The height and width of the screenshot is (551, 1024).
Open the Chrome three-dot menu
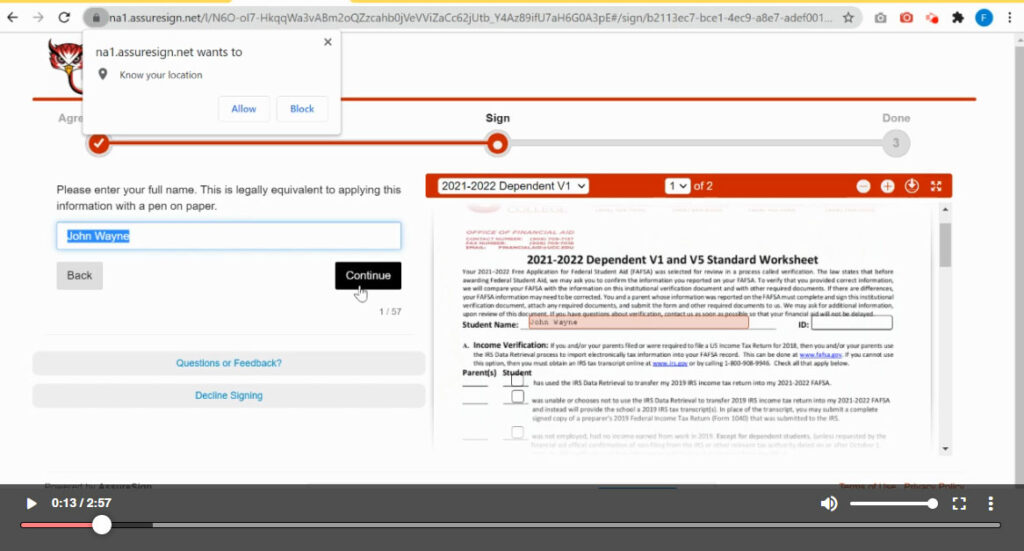coord(1010,18)
